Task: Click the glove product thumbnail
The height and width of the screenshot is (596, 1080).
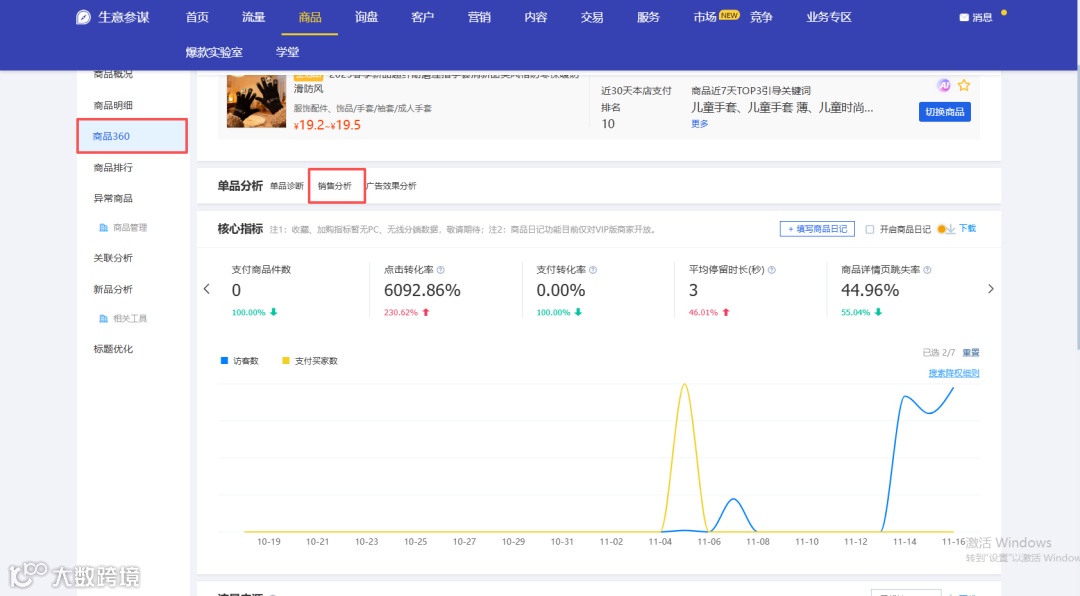Action: click(256, 101)
